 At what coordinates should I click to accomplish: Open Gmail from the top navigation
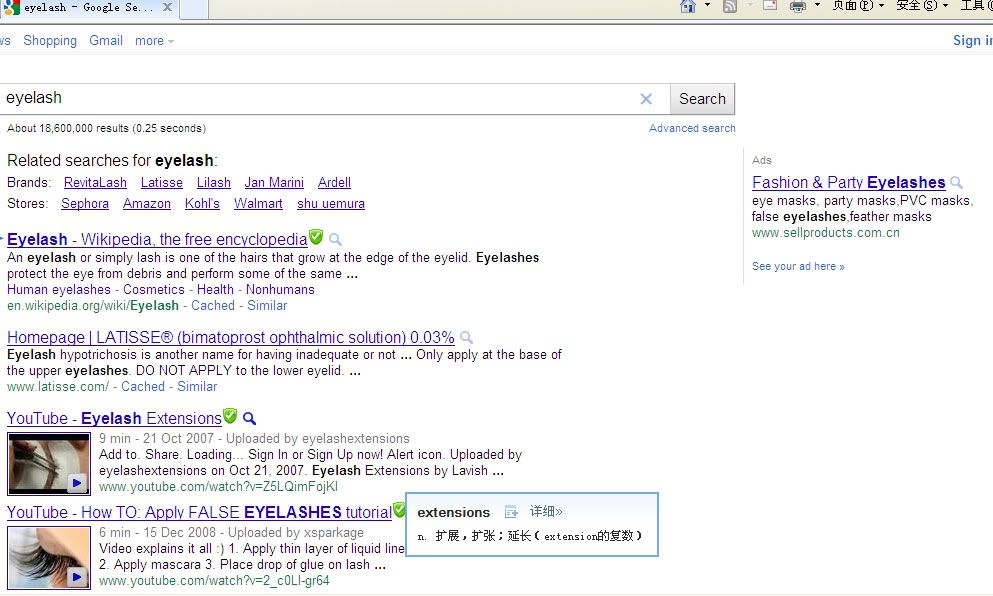coord(106,41)
